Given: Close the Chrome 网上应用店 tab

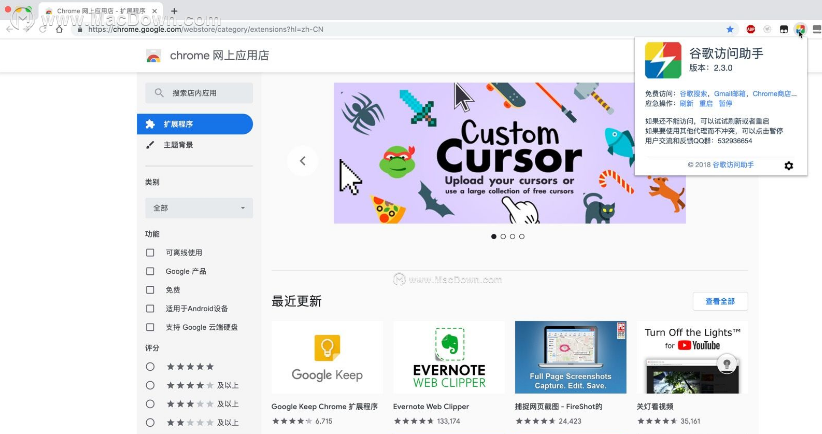Looking at the screenshot, I should [x=155, y=10].
